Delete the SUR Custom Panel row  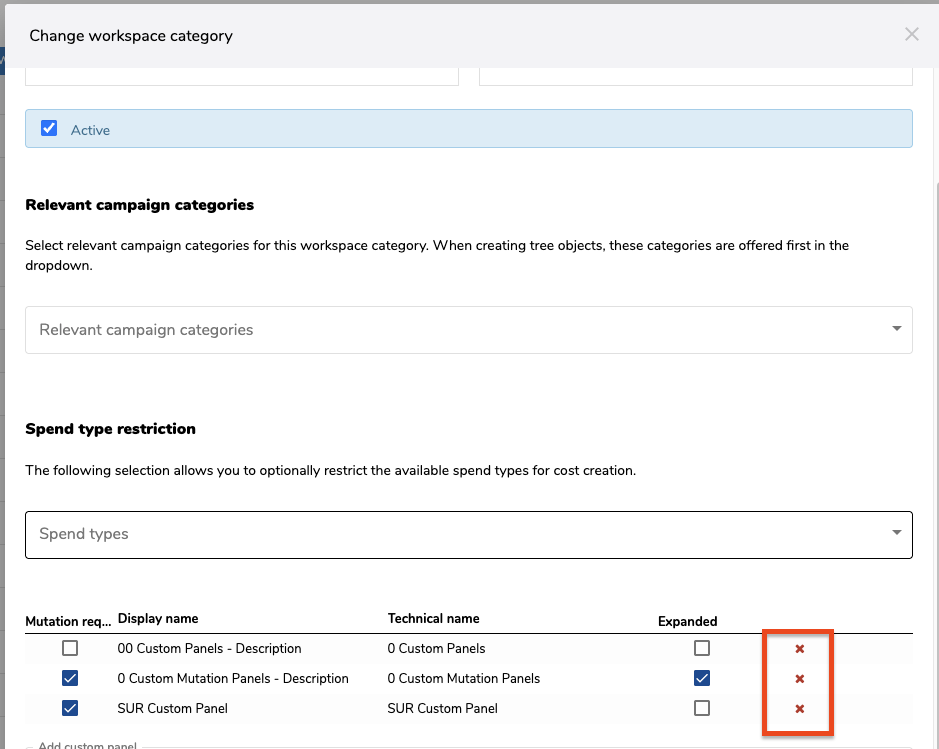click(x=799, y=709)
